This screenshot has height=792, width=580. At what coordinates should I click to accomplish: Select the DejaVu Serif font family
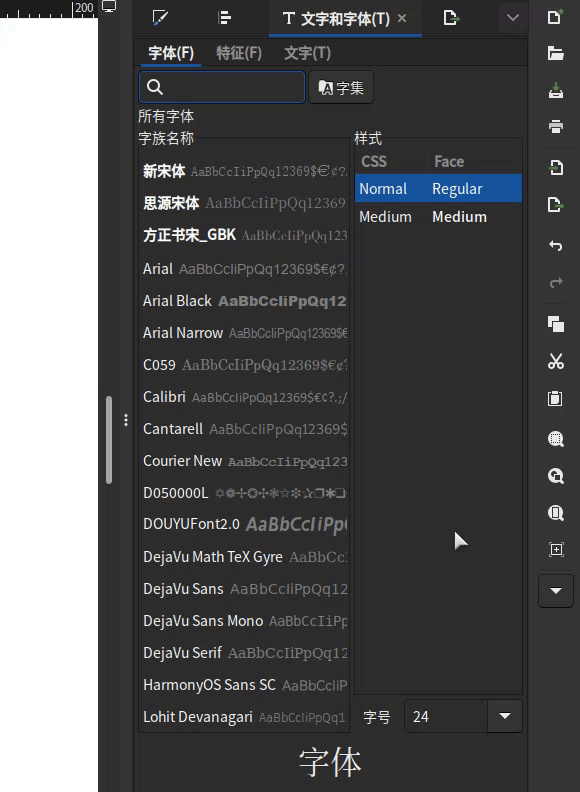(245, 653)
